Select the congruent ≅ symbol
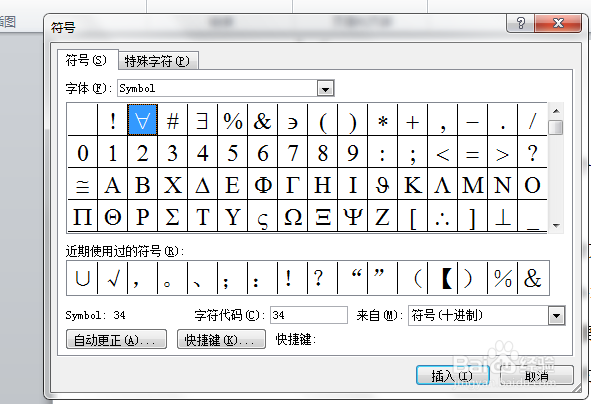Viewport: 591px width, 404px height. (x=83, y=184)
